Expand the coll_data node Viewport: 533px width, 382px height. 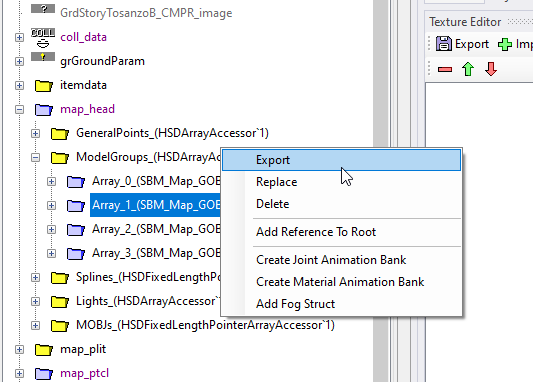point(19,37)
